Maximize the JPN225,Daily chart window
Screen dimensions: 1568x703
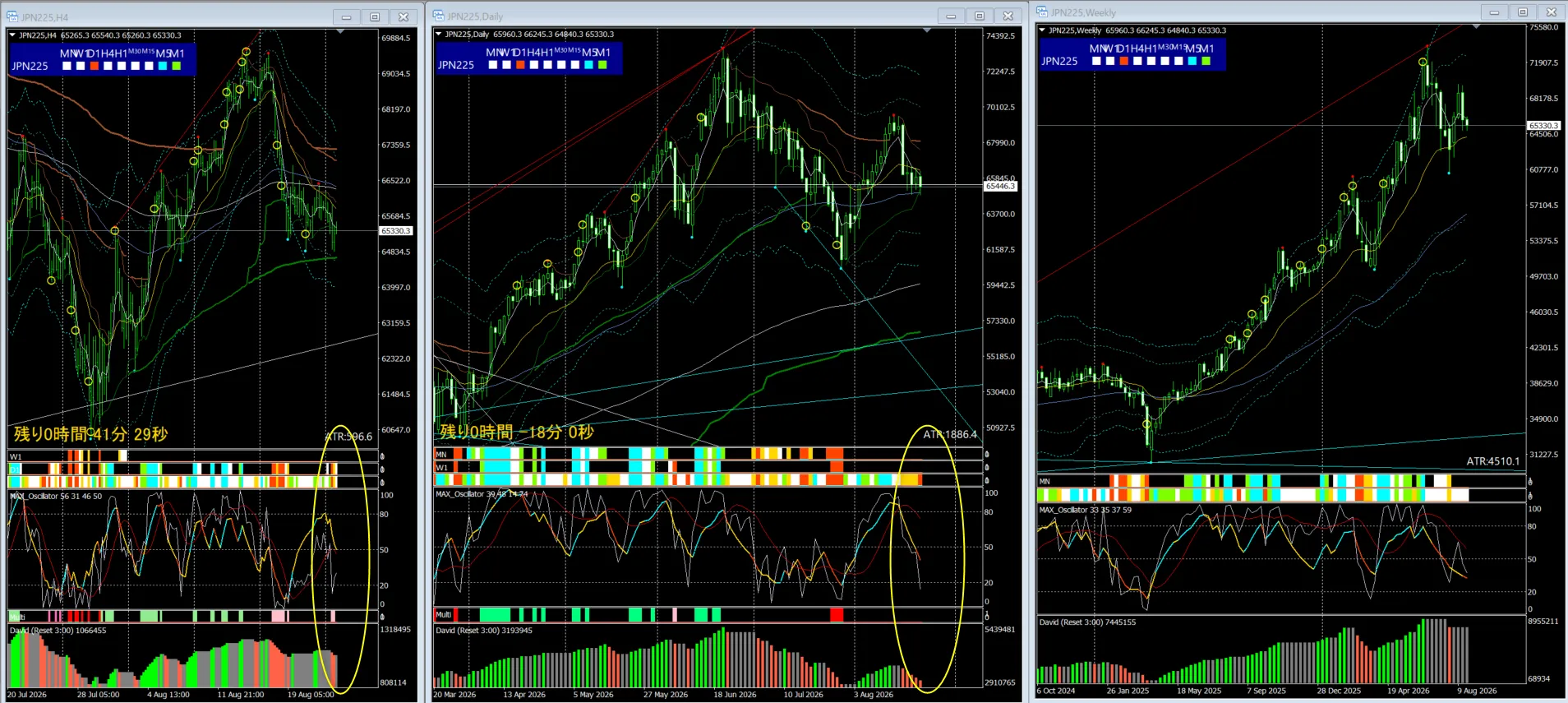click(x=980, y=16)
